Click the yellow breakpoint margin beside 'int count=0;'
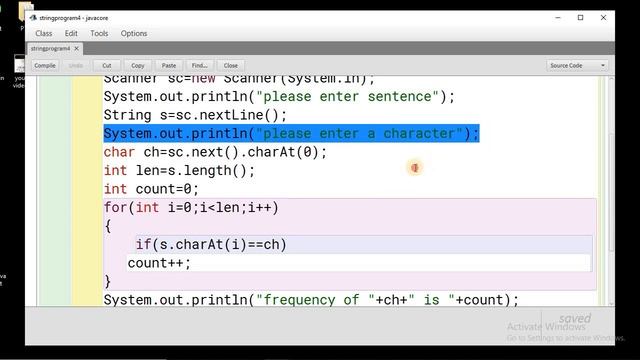The width and height of the screenshot is (640, 360). [x=87, y=189]
